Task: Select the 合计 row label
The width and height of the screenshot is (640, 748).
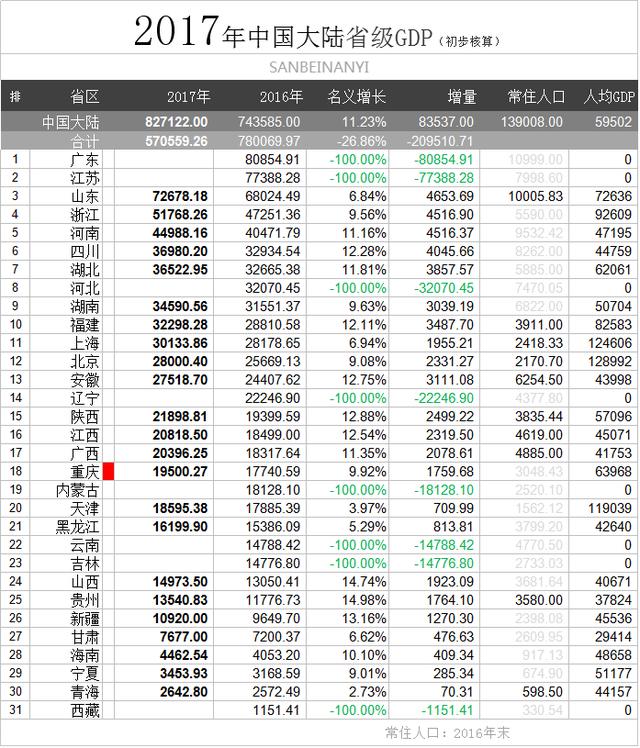Action: (x=84, y=141)
